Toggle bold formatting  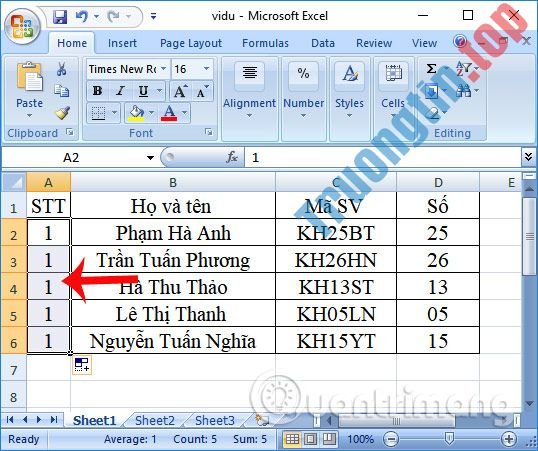(97, 91)
